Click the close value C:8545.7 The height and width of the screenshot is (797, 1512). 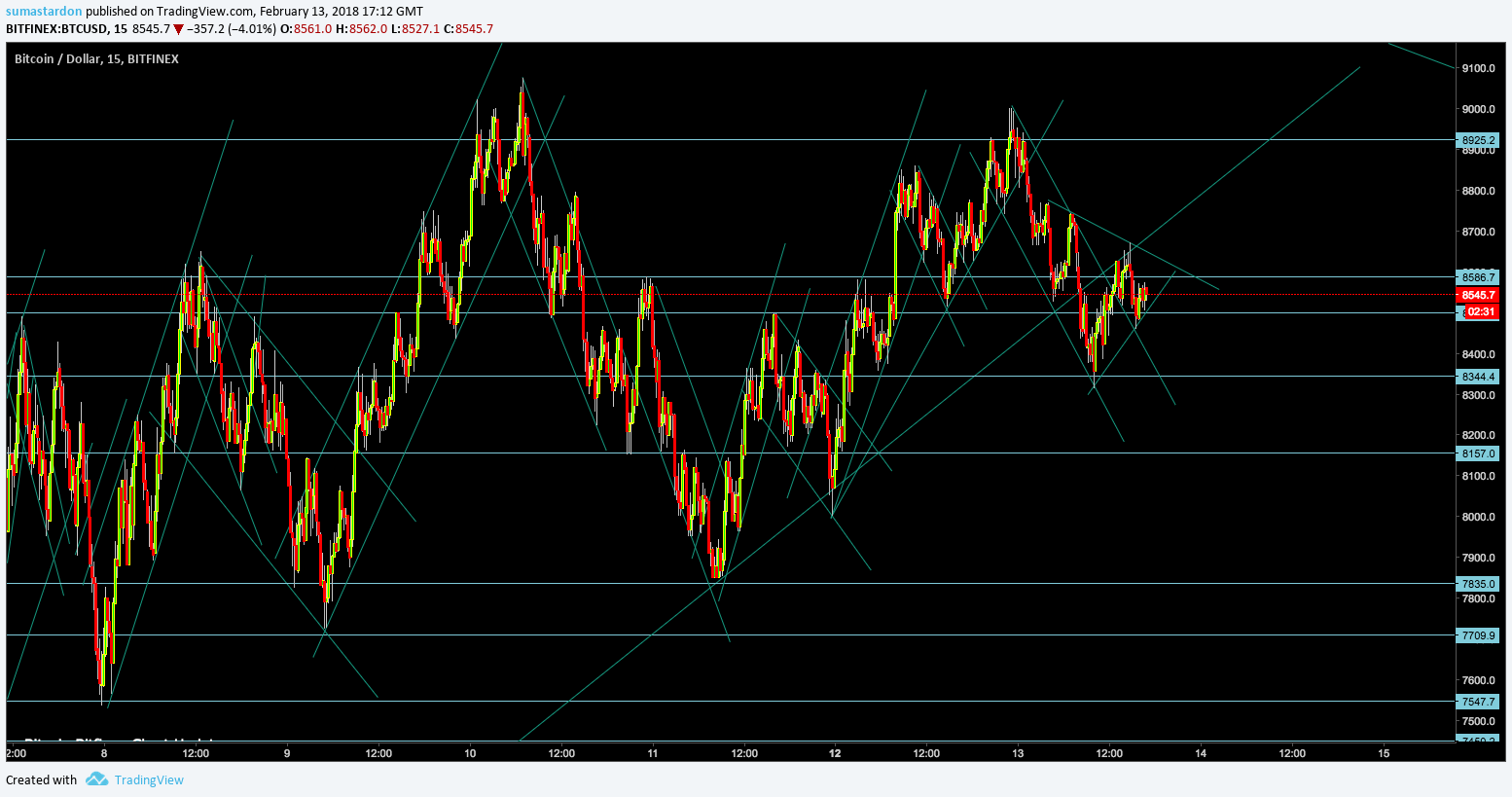point(468,28)
